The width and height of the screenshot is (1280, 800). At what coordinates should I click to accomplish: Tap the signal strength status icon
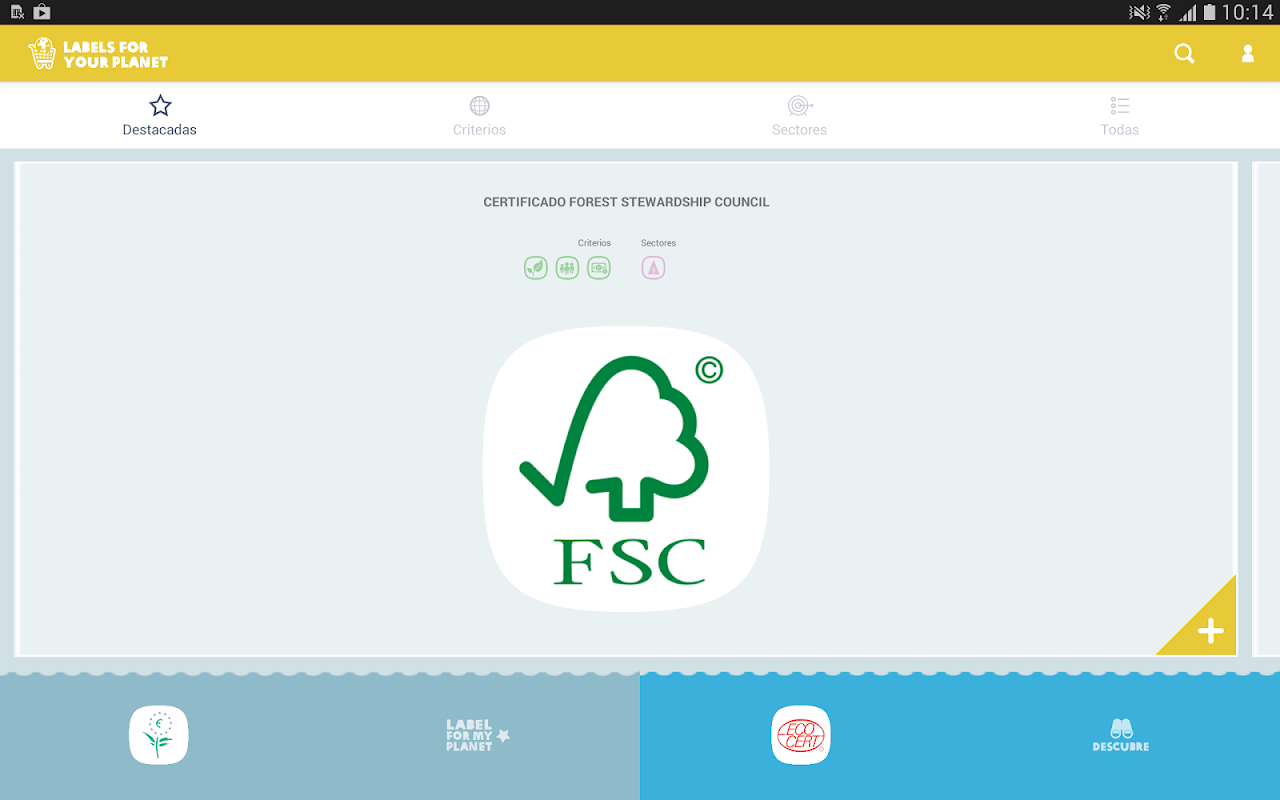click(1188, 12)
